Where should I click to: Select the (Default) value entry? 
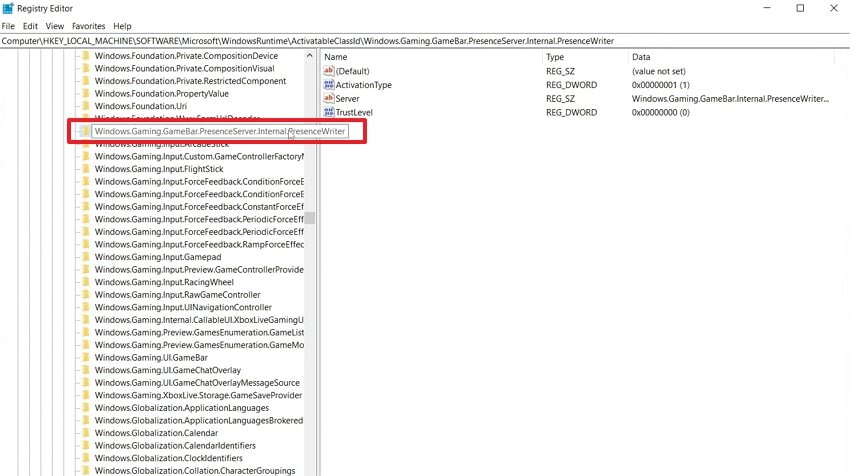pos(352,71)
